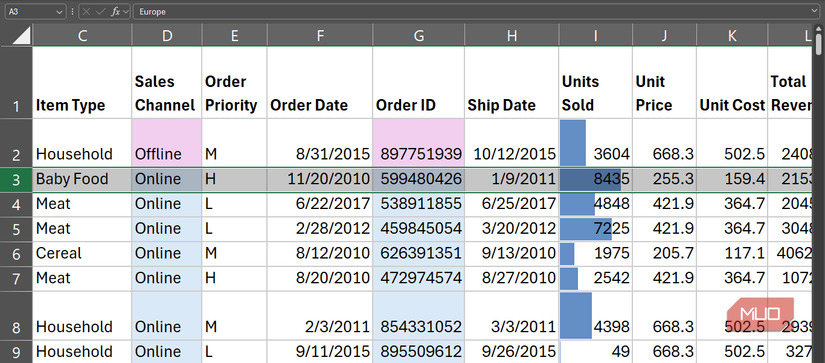Select ship date cell 1/9/2011
The image size is (825, 363).
coord(512,180)
